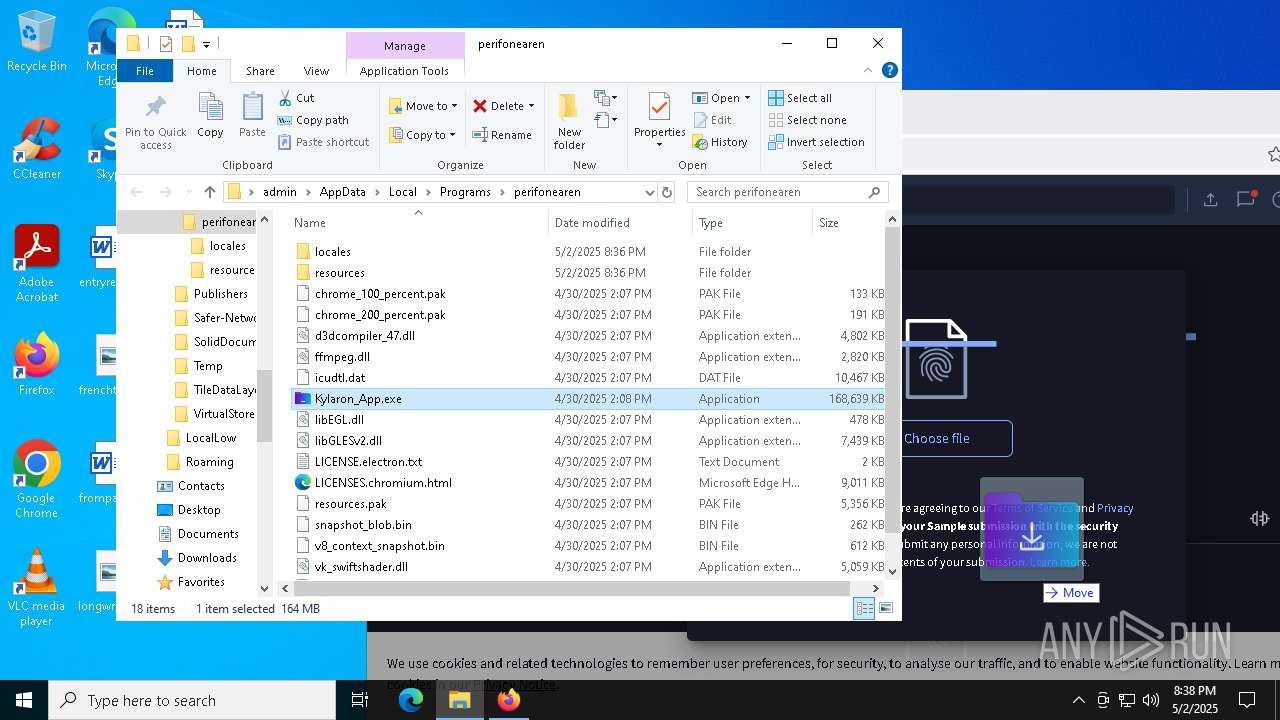Click Select none

807,120
